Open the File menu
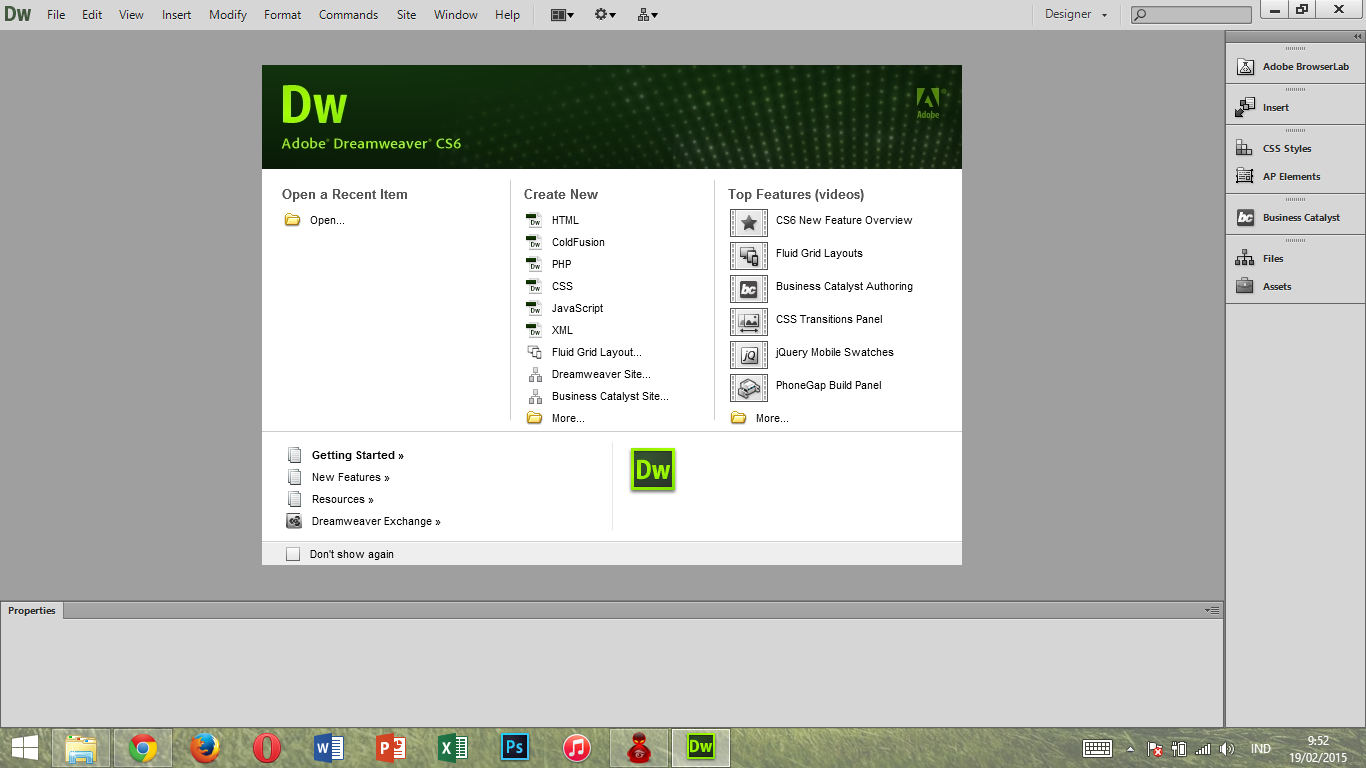 (x=56, y=15)
